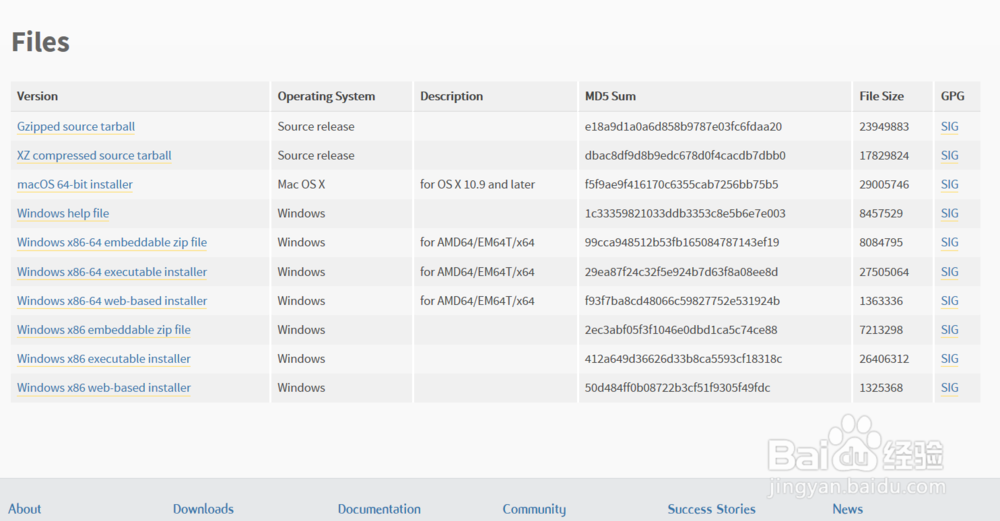The width and height of the screenshot is (1000, 521).
Task: Download Windows x86 embeddable zip file
Action: pos(104,330)
